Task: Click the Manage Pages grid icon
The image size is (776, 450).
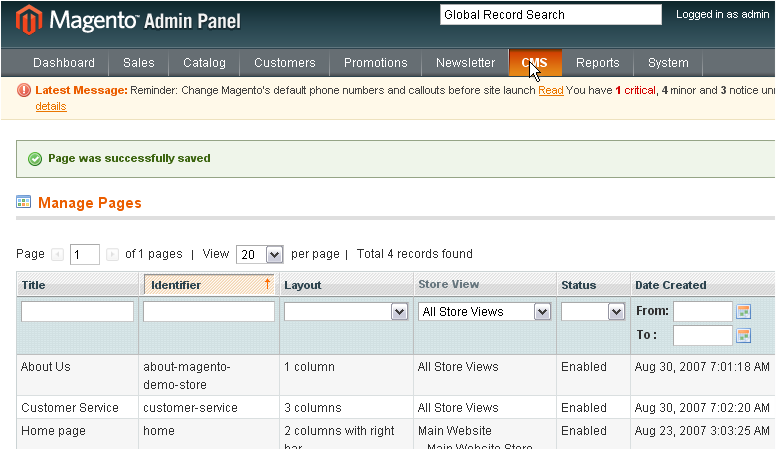Action: pyautogui.click(x=24, y=202)
